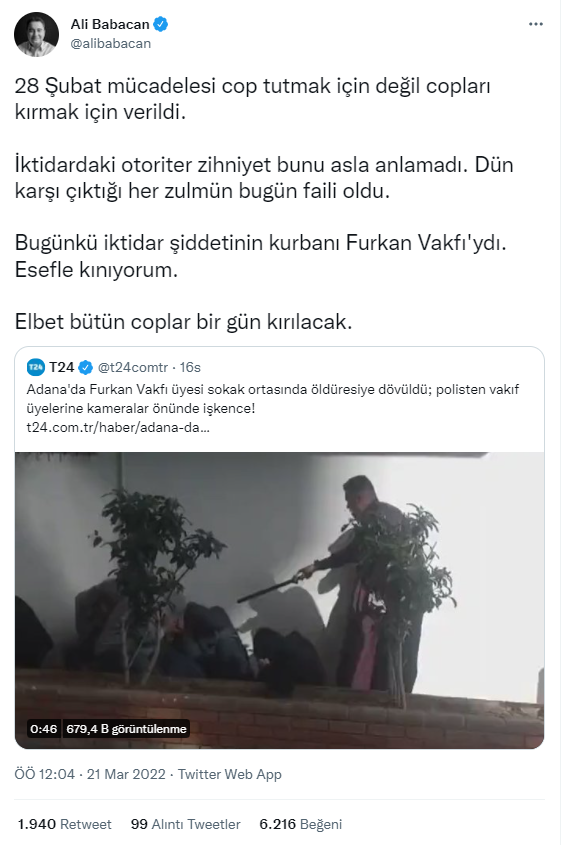Screen dimensions: 561x845
Task: Click the Twitter Web App source label
Action: 230,774
